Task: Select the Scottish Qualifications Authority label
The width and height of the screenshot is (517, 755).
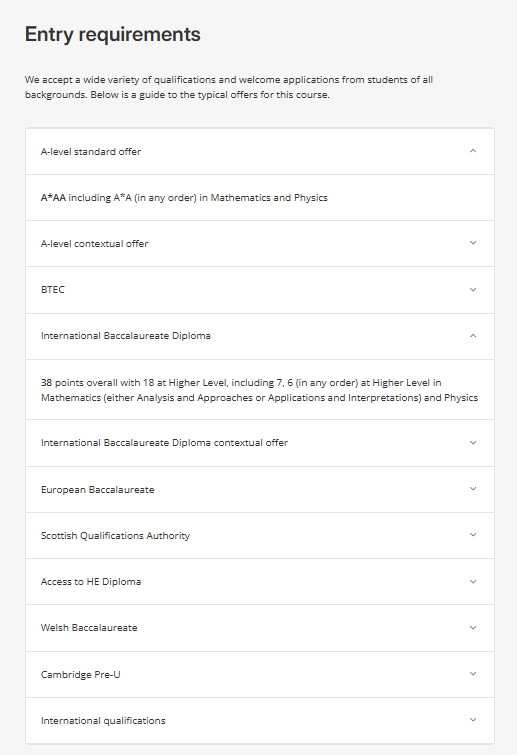Action: [x=116, y=536]
